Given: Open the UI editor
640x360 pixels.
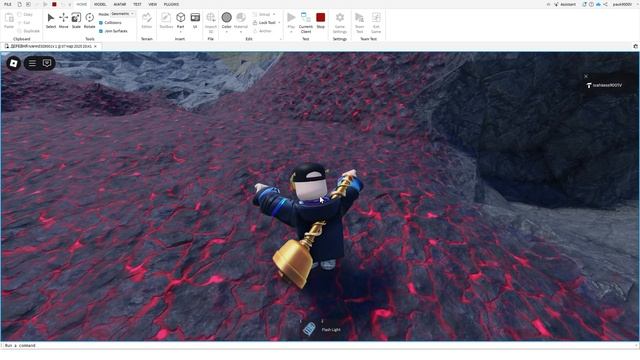Looking at the screenshot, I should pos(195,20).
